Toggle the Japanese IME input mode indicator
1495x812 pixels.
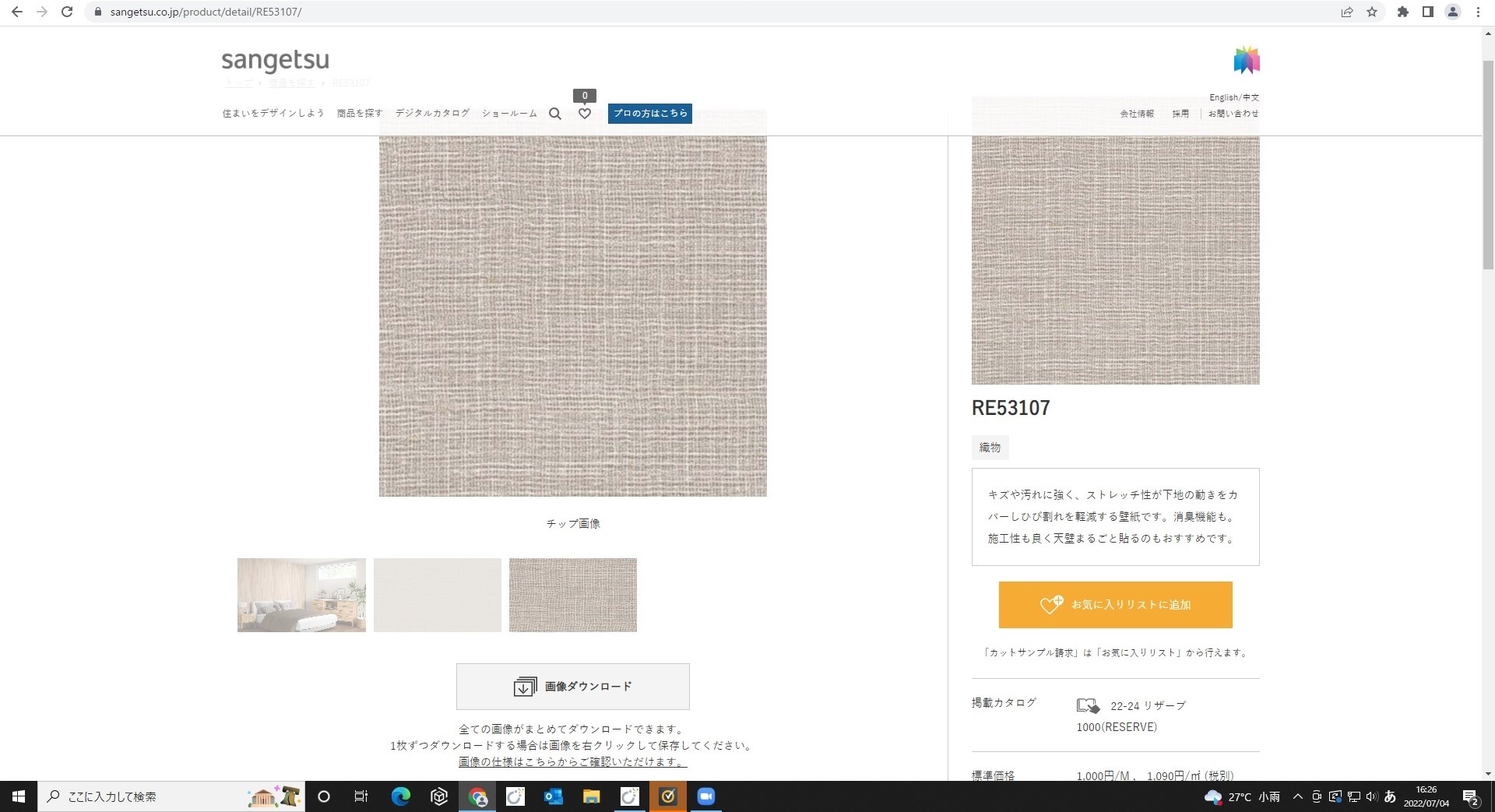(x=1390, y=796)
